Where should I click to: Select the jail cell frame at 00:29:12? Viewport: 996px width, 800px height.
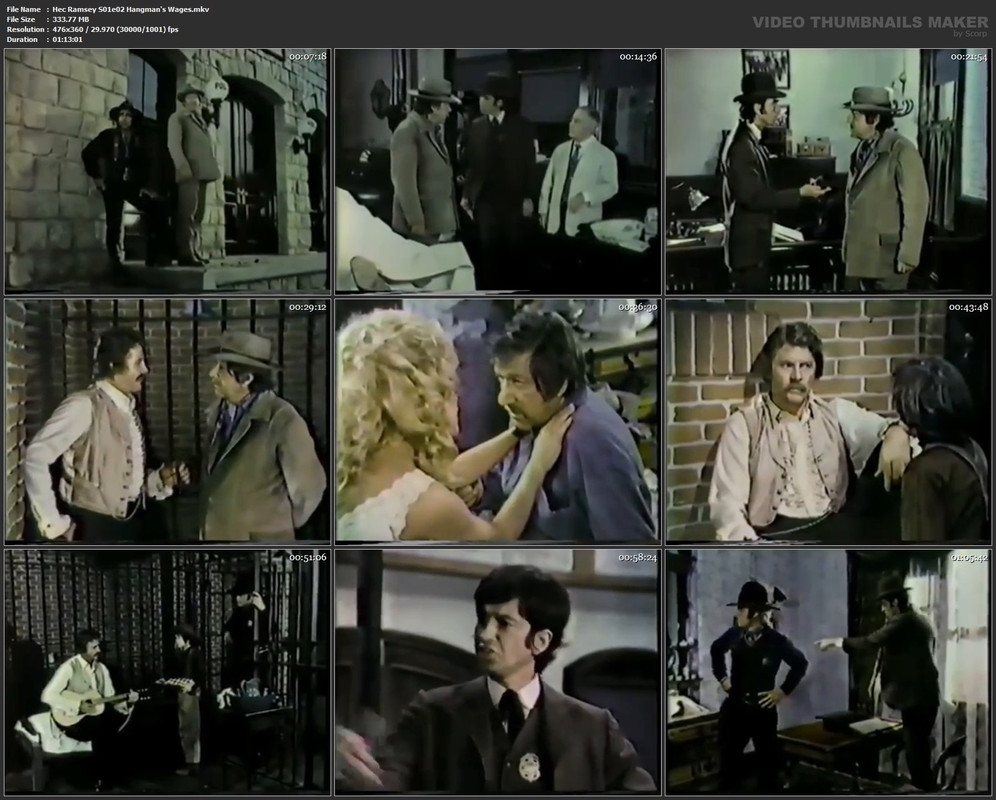(167, 421)
